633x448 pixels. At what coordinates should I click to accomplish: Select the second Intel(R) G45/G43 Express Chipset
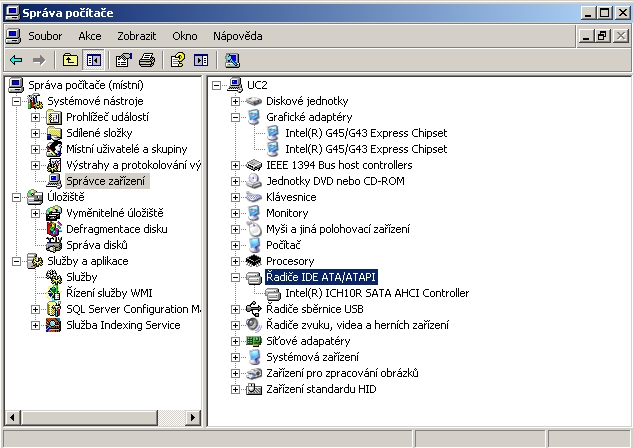click(x=366, y=149)
